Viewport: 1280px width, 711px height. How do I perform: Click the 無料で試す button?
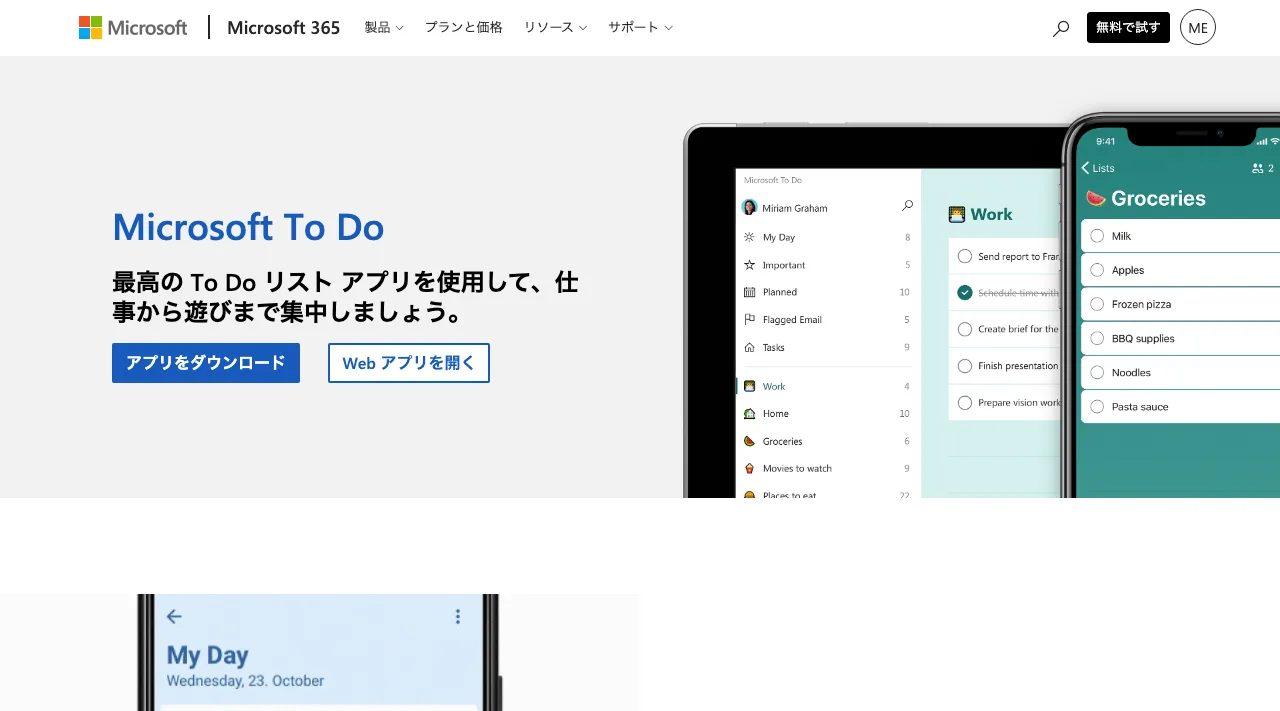(1128, 28)
